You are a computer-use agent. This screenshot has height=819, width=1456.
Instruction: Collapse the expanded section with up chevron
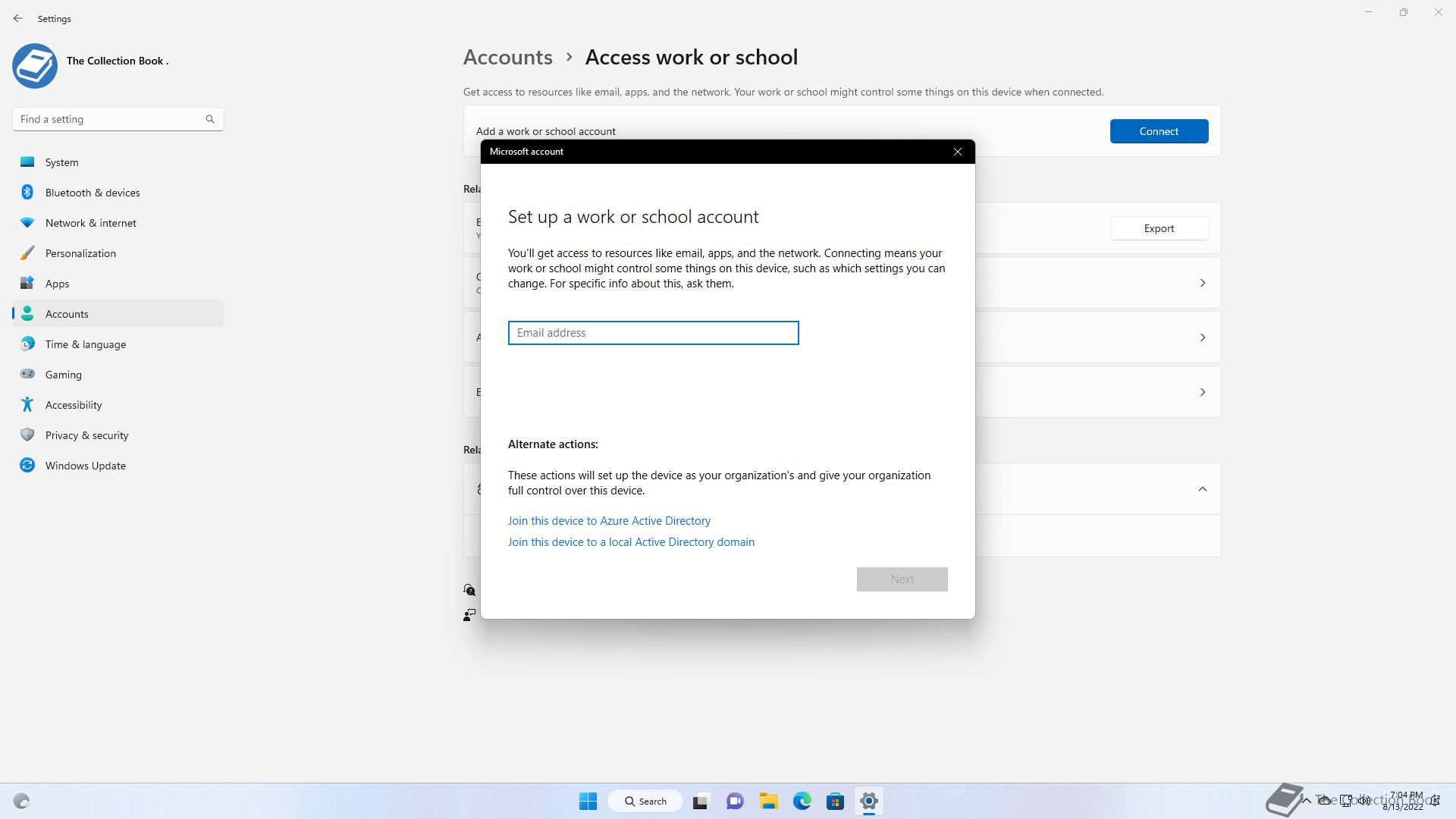(x=1203, y=489)
